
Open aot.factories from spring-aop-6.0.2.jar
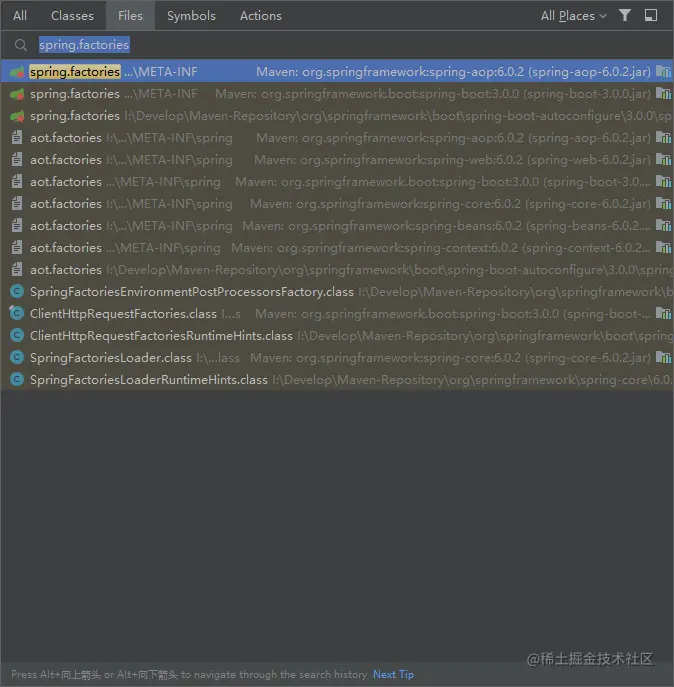[337, 138]
